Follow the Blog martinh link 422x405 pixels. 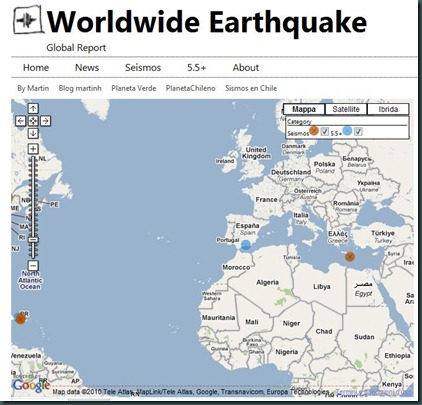click(x=80, y=88)
